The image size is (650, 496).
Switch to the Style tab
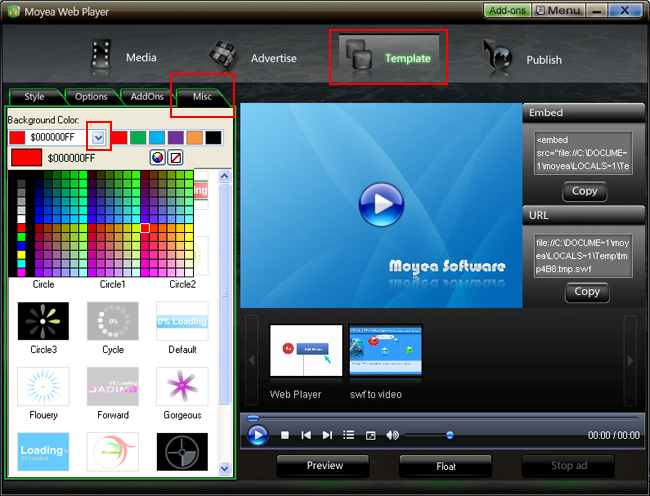[x=34, y=97]
